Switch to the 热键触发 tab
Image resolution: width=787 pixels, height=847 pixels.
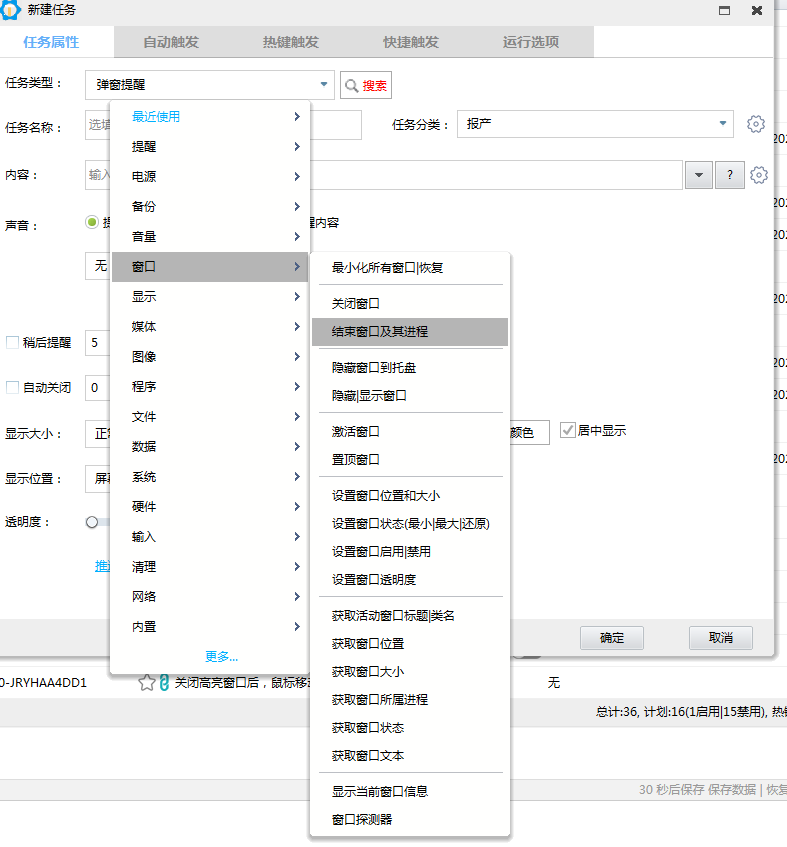pyautogui.click(x=291, y=42)
